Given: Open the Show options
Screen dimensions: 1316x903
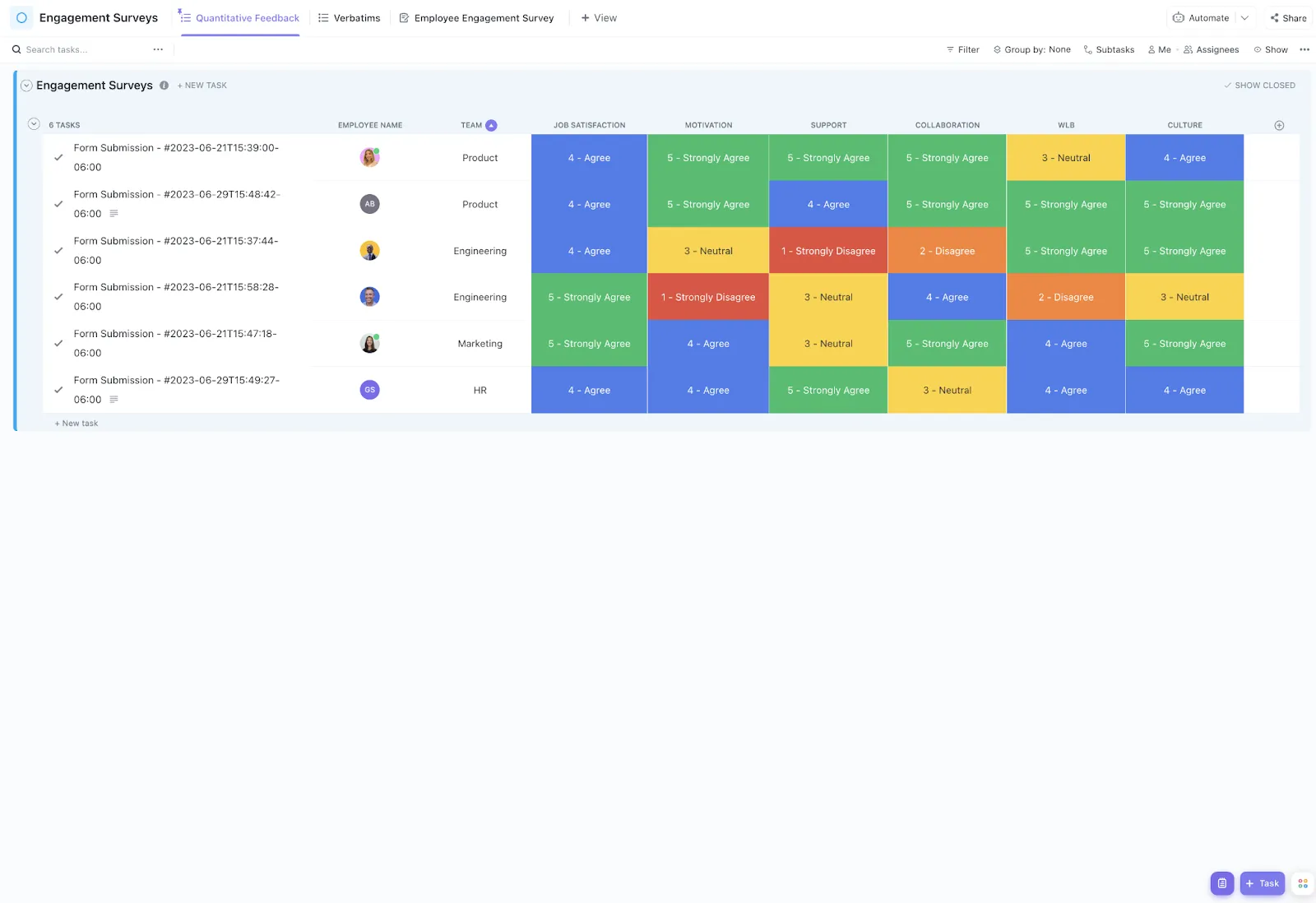Looking at the screenshot, I should pos(1271,49).
